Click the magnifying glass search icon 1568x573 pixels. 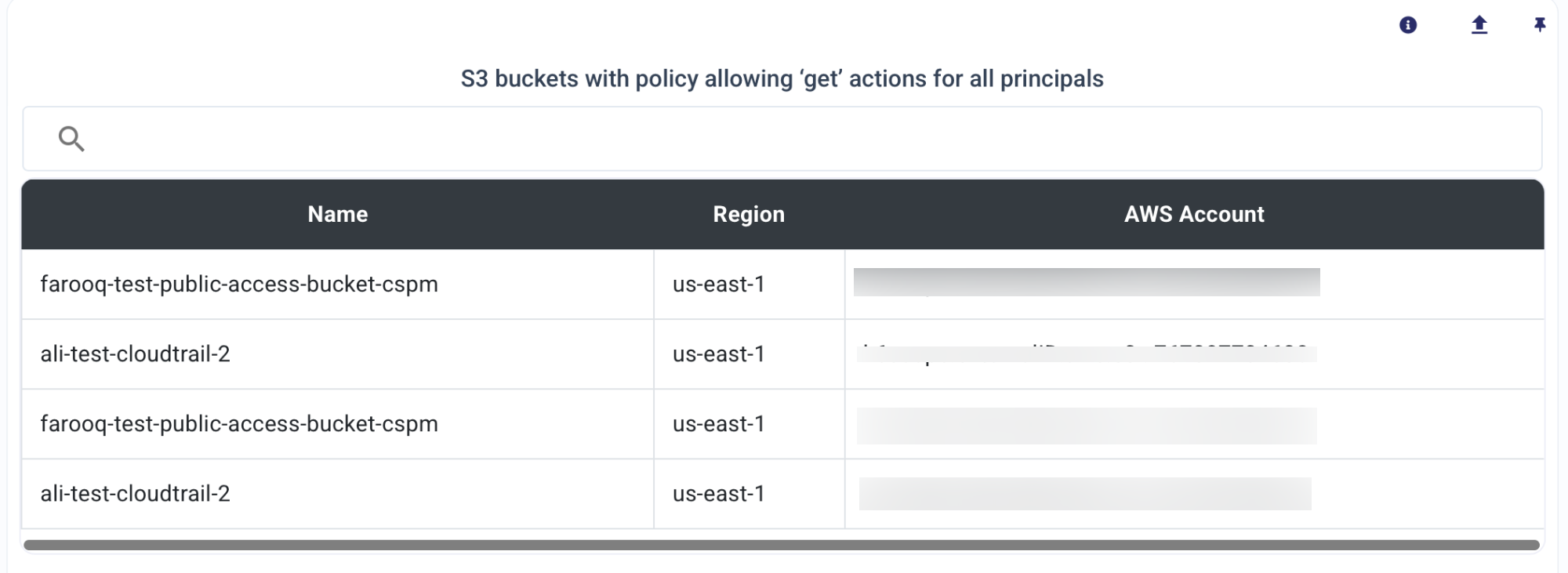click(71, 139)
